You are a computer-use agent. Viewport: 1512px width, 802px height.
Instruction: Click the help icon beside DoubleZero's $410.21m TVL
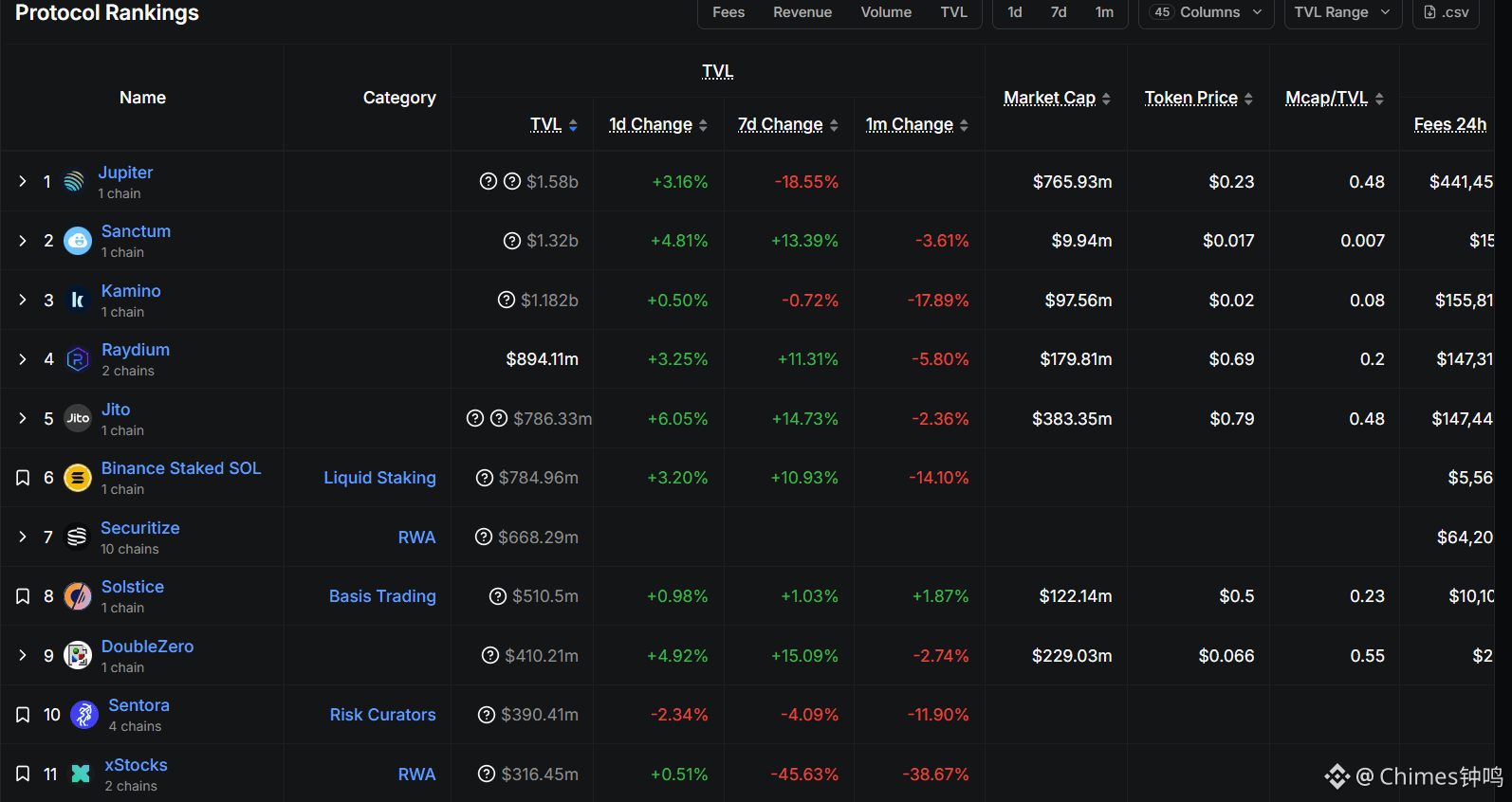pyautogui.click(x=490, y=655)
